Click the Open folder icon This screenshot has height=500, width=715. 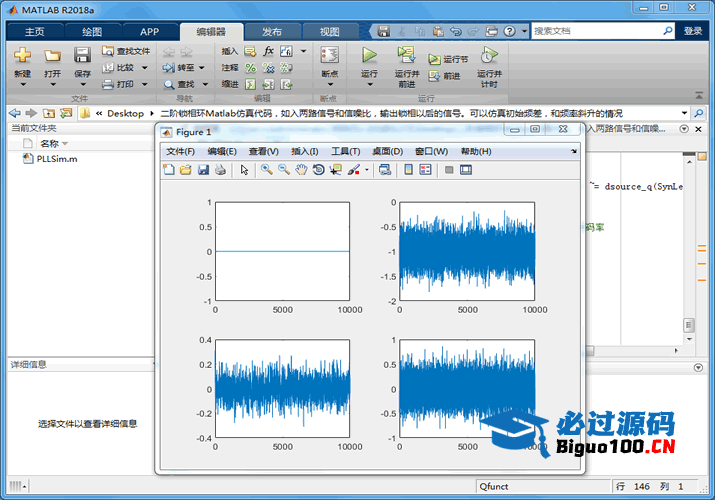coord(52,56)
